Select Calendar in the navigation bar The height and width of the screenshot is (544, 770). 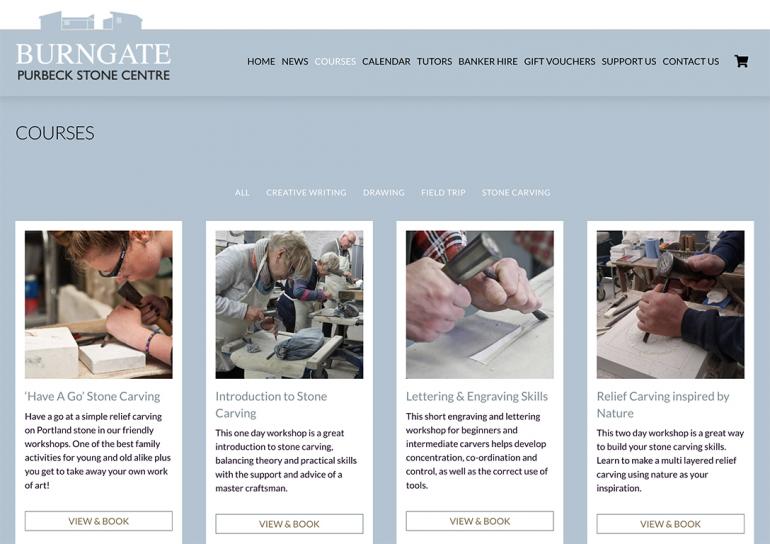coord(386,61)
